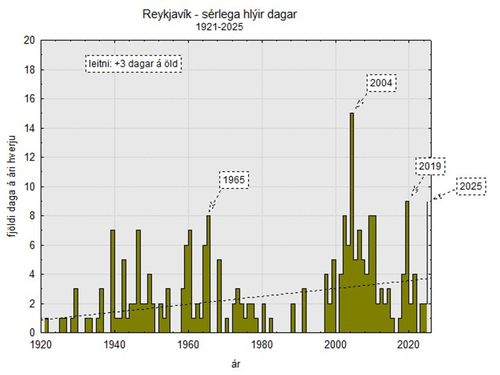This screenshot has height=375, width=500.
Task: Click the 2025 annotation label
Action: [x=471, y=186]
